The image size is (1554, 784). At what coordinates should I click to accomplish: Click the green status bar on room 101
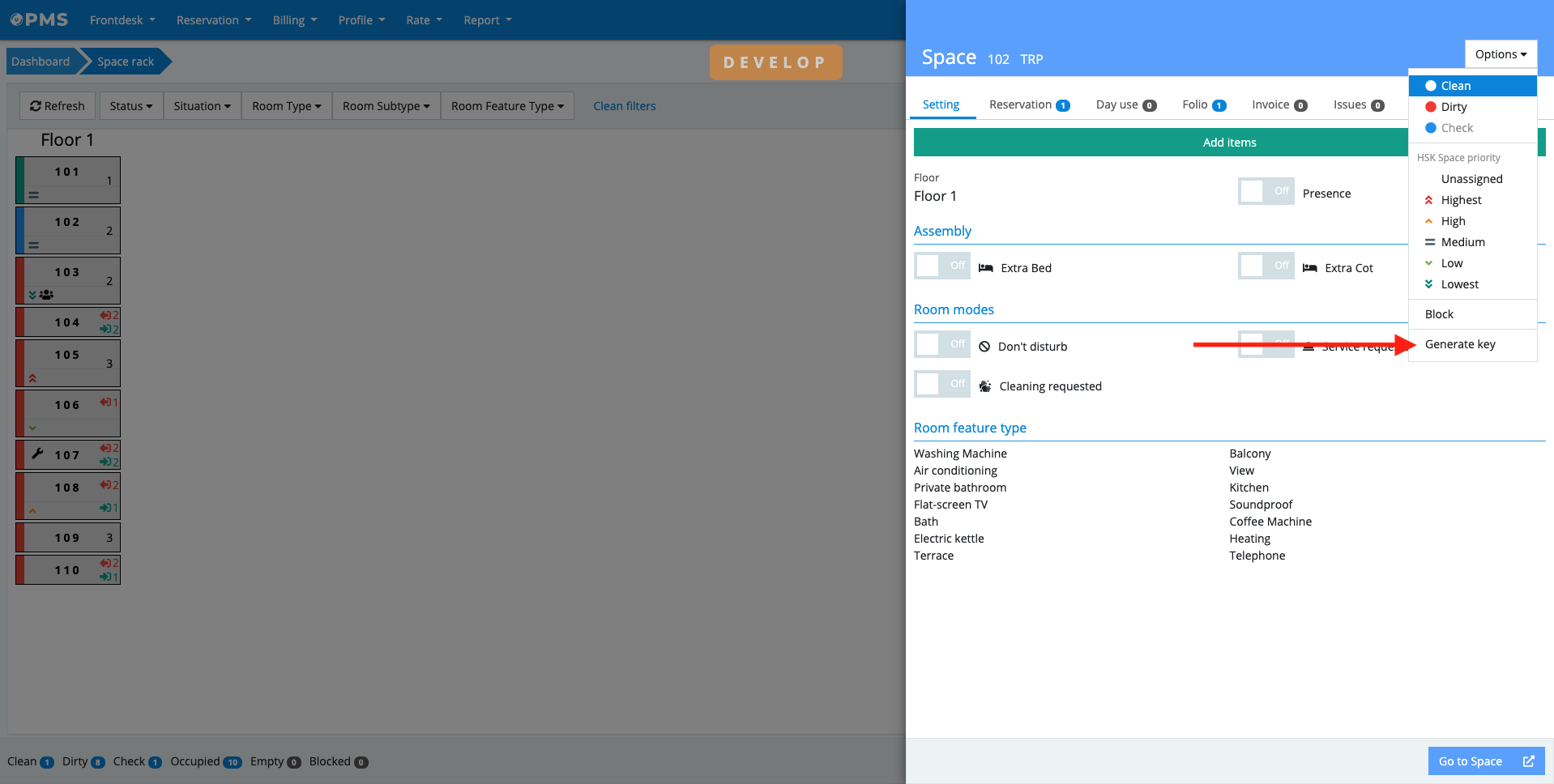19,180
